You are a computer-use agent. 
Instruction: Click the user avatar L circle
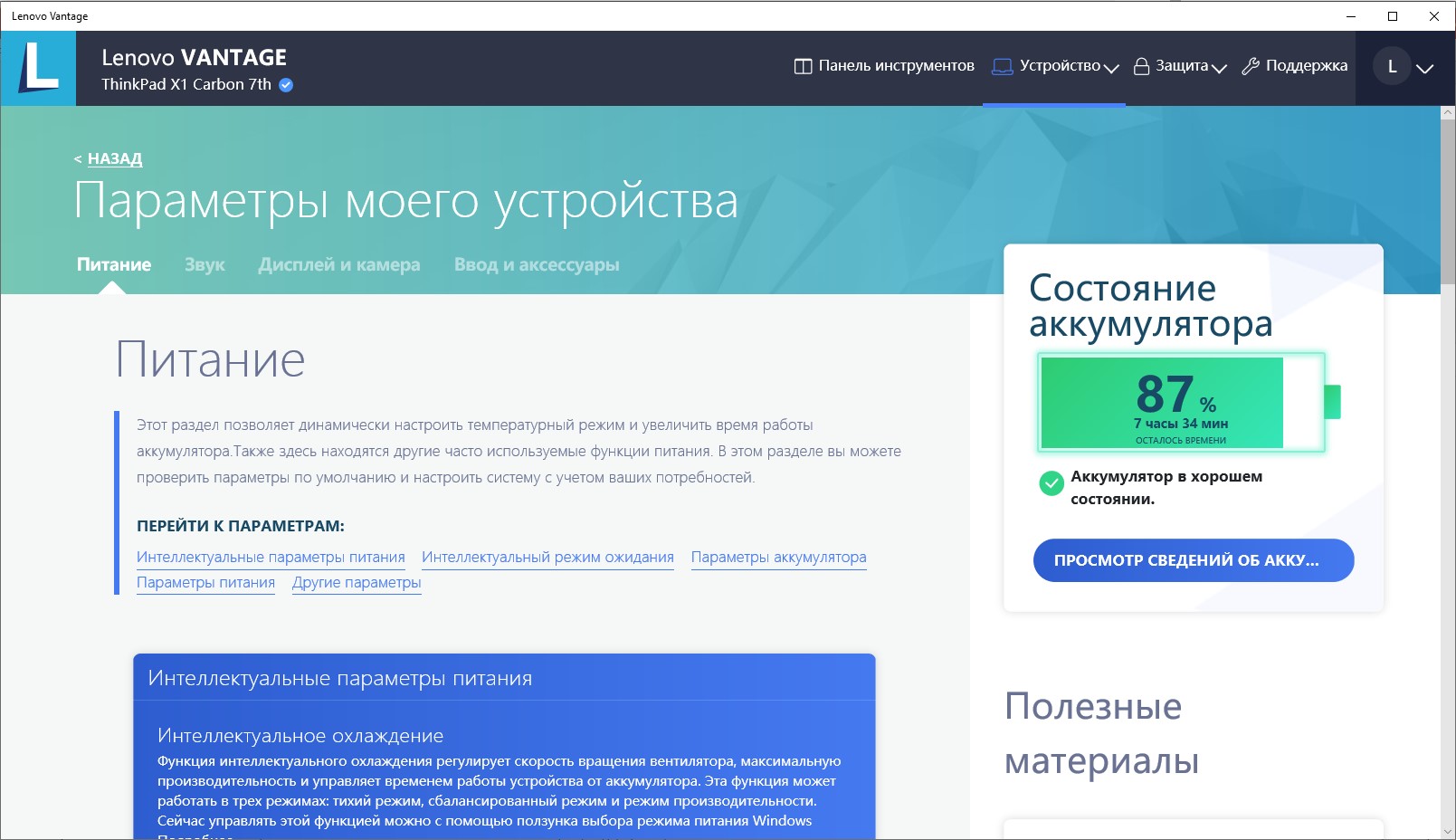pos(1392,66)
